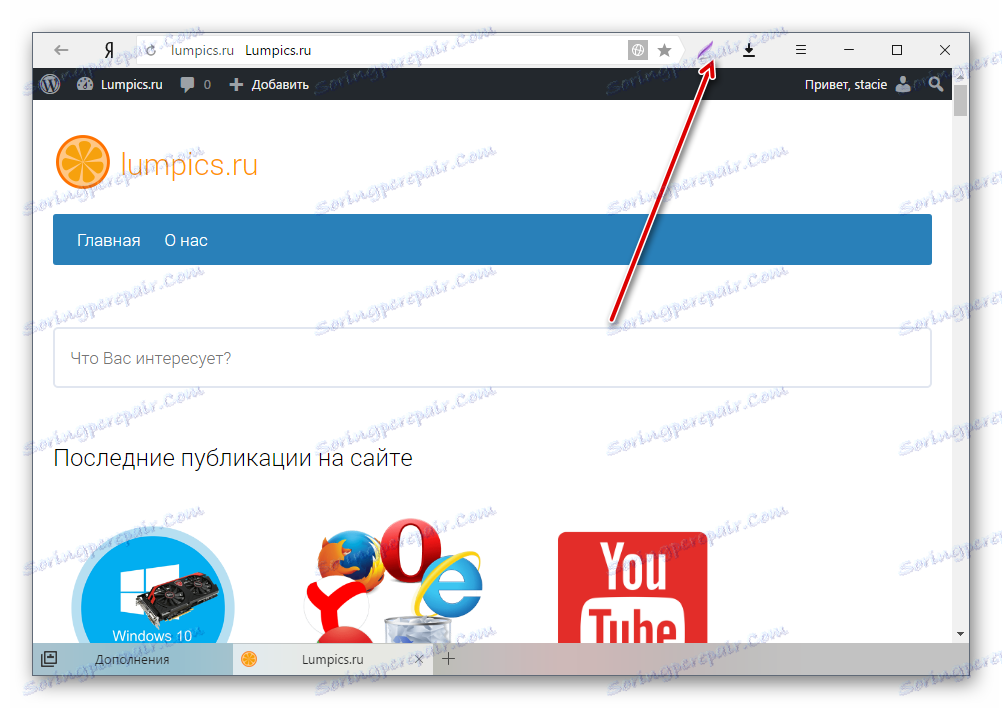1002x708 pixels.
Task: Click tab panel icon at bottom left
Action: (x=49, y=659)
